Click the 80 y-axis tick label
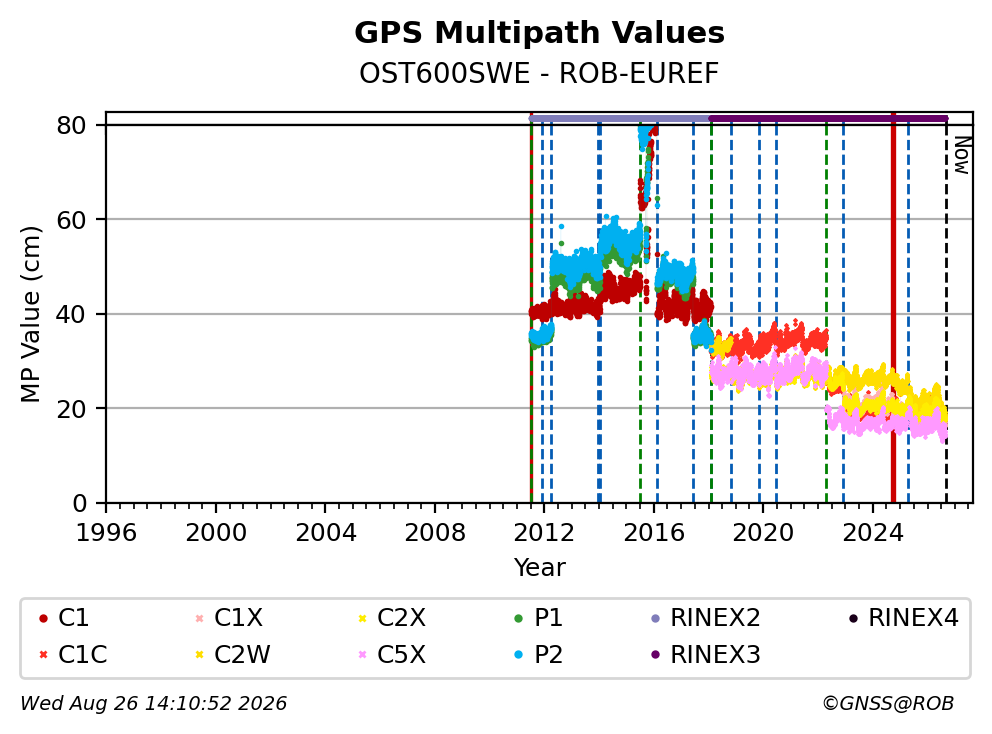The image size is (992, 734). tap(71, 125)
